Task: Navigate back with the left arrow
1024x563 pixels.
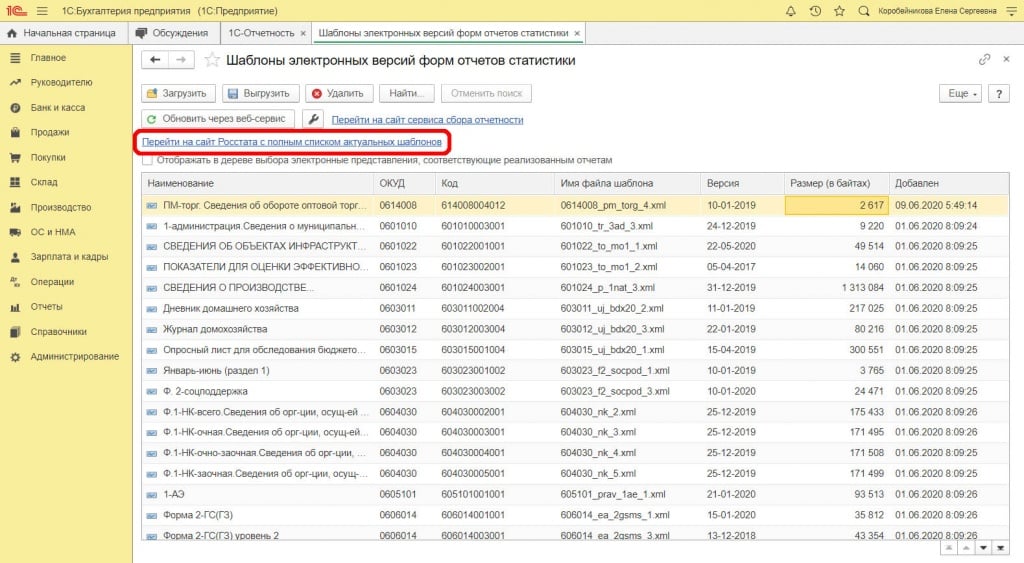Action: point(155,60)
